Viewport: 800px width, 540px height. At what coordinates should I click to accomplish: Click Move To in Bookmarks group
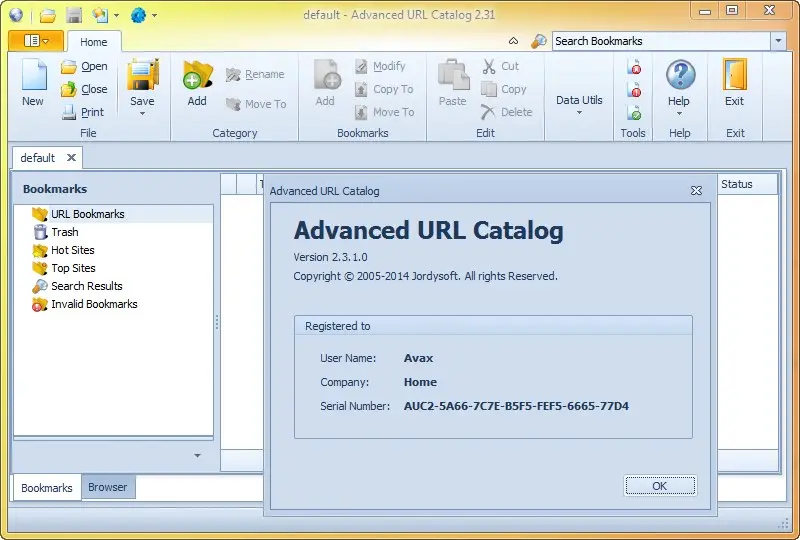tap(384, 112)
